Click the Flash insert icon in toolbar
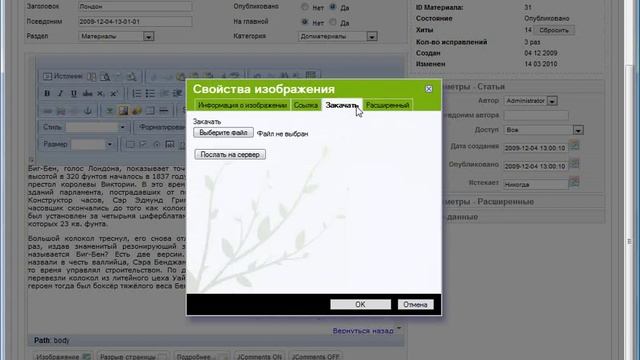640x360 pixels. point(136,111)
